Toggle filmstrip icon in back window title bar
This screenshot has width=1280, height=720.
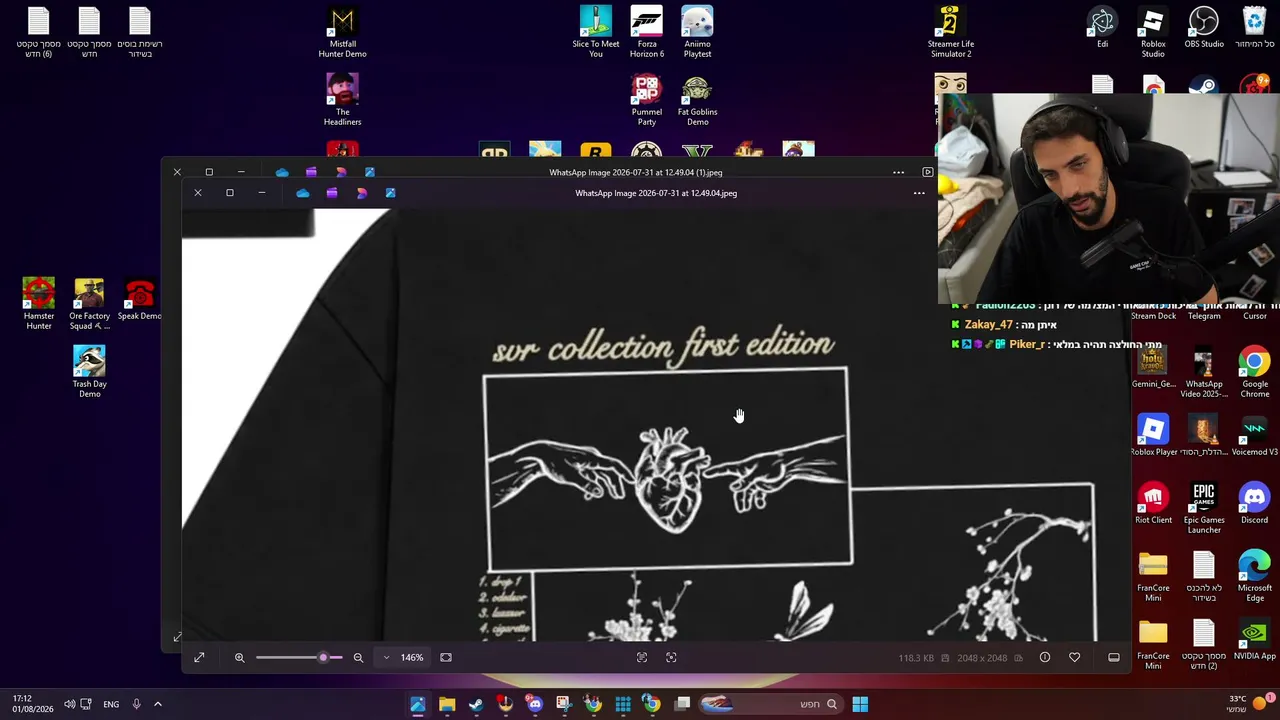click(x=927, y=172)
